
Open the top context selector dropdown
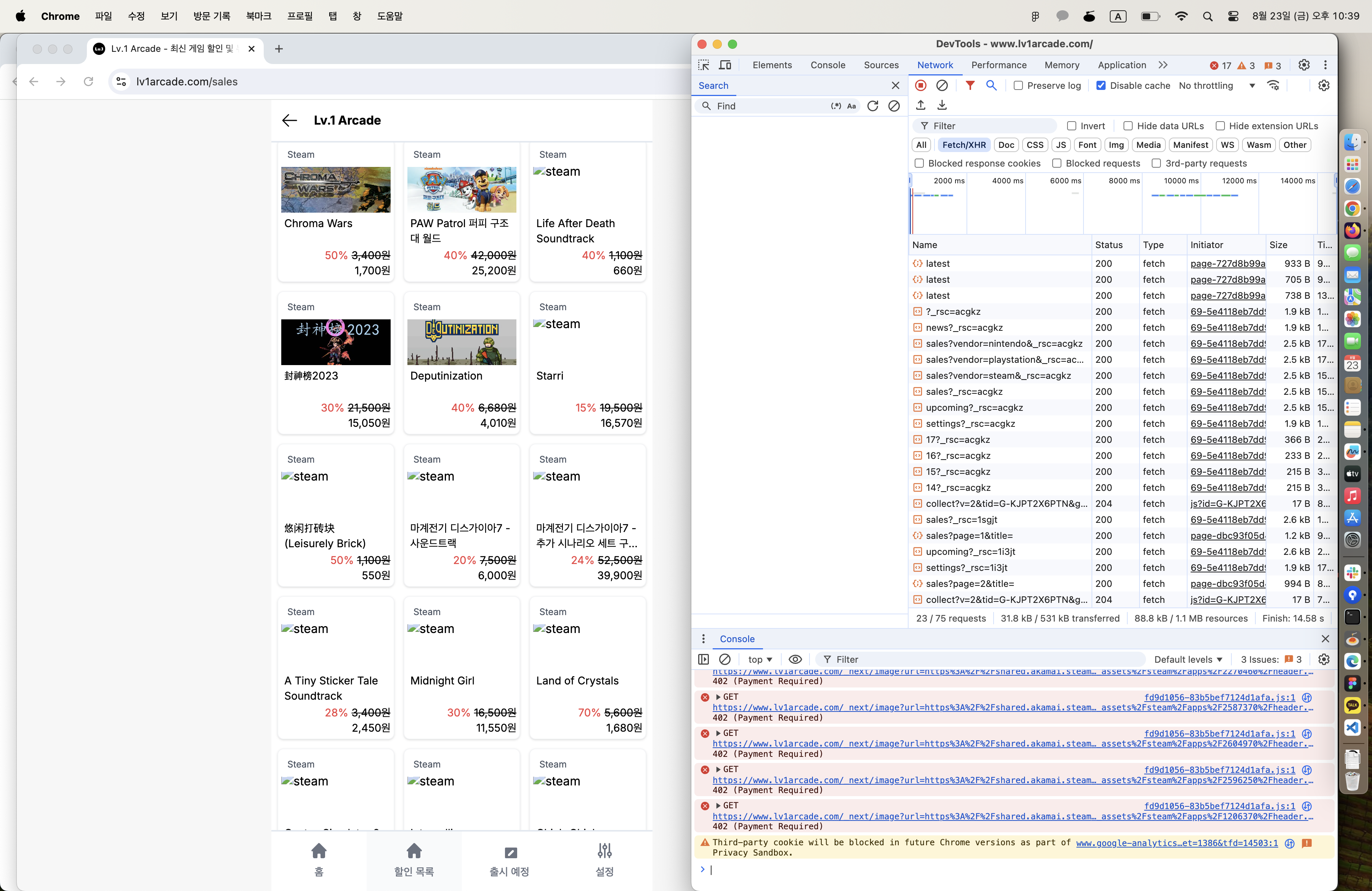(759, 659)
